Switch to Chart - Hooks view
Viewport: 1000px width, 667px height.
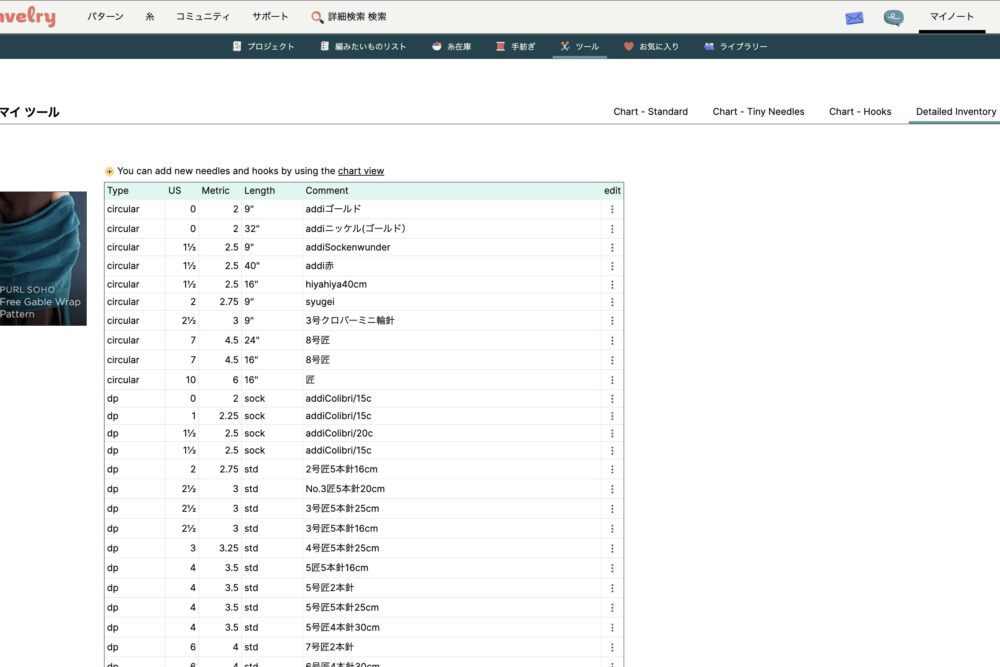pyautogui.click(x=860, y=112)
